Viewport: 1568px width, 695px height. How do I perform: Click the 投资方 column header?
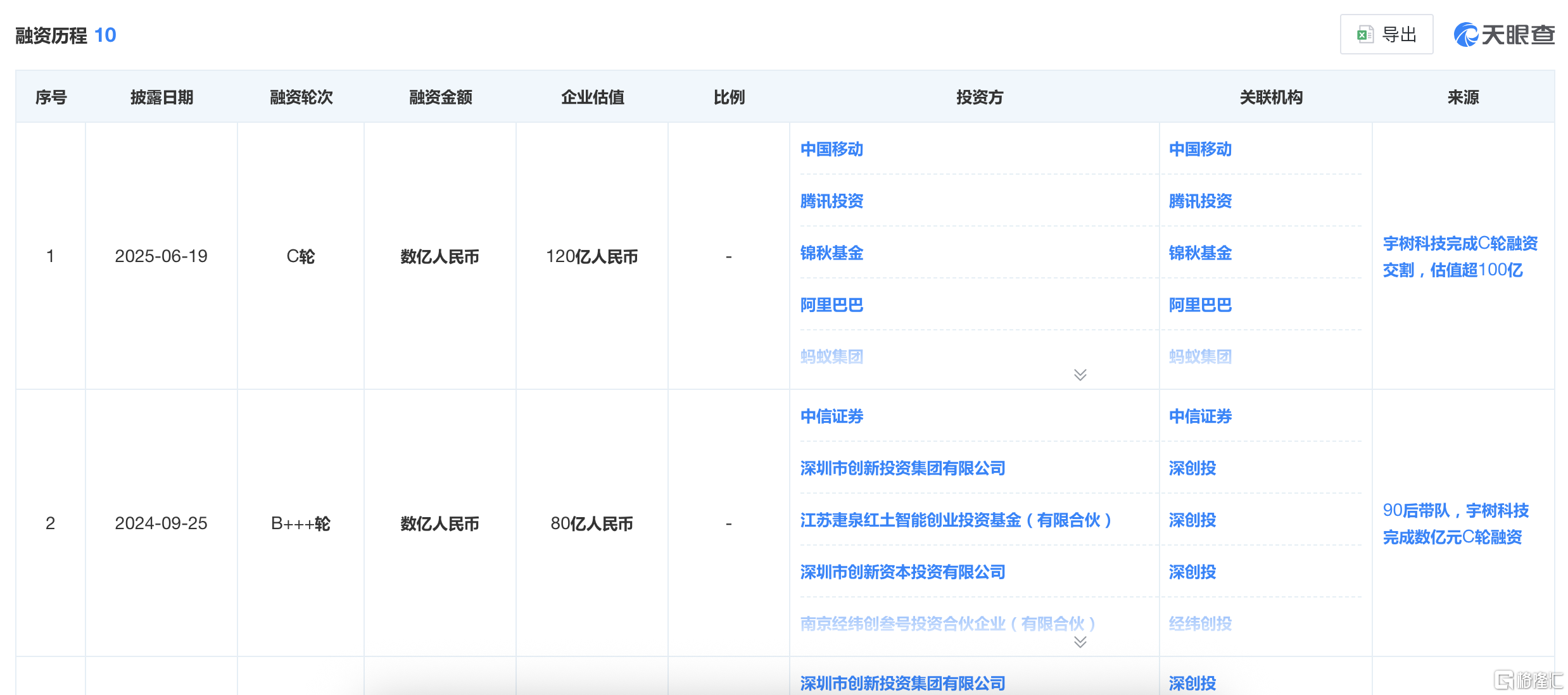coord(980,97)
